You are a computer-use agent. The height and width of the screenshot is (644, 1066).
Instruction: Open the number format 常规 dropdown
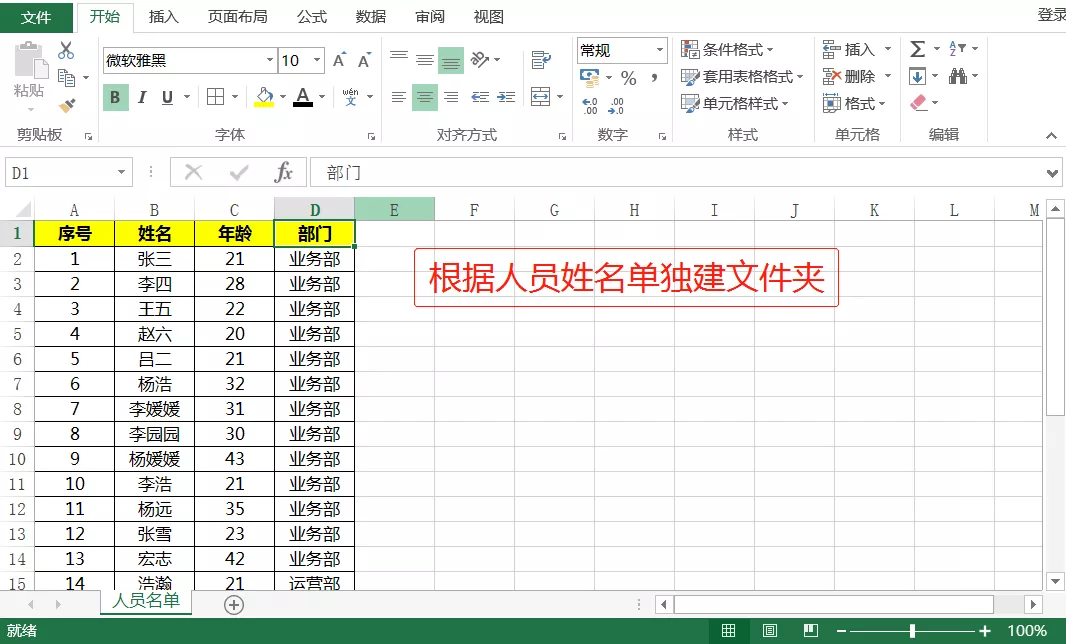659,50
